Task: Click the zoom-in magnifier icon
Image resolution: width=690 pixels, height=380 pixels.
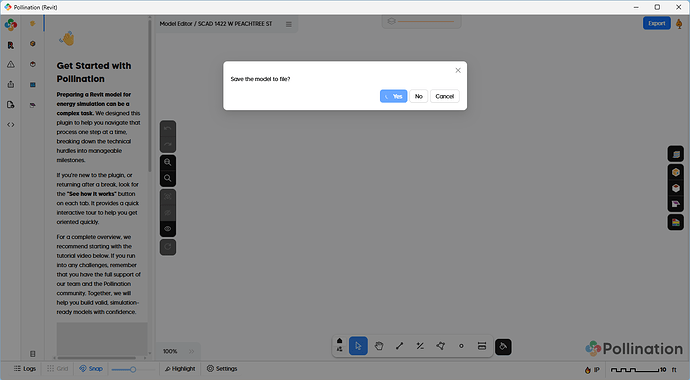Action: pyautogui.click(x=168, y=162)
